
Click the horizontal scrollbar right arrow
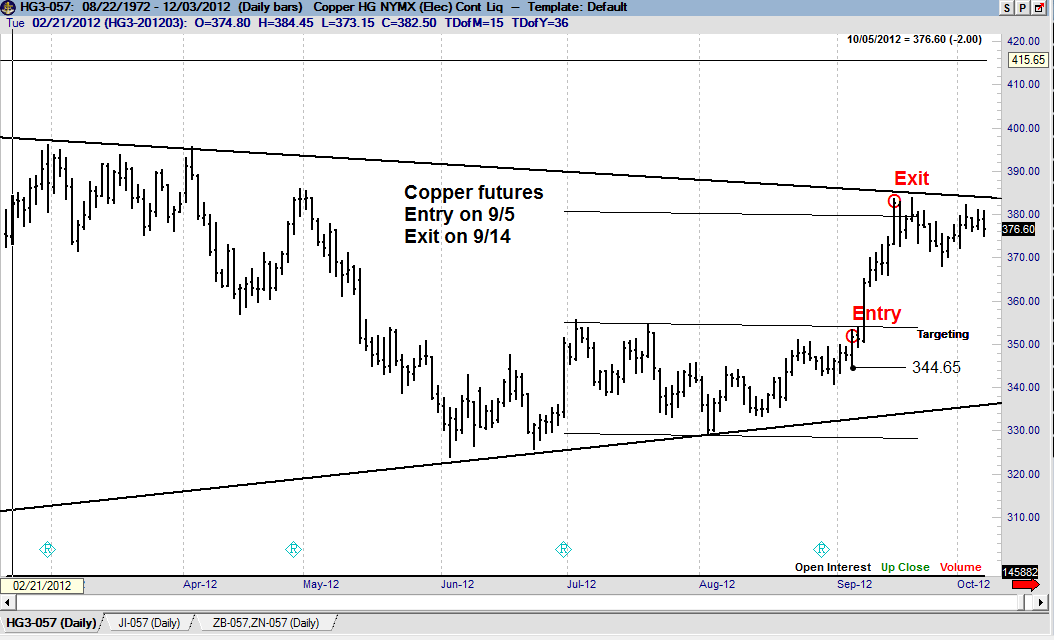[1041, 602]
